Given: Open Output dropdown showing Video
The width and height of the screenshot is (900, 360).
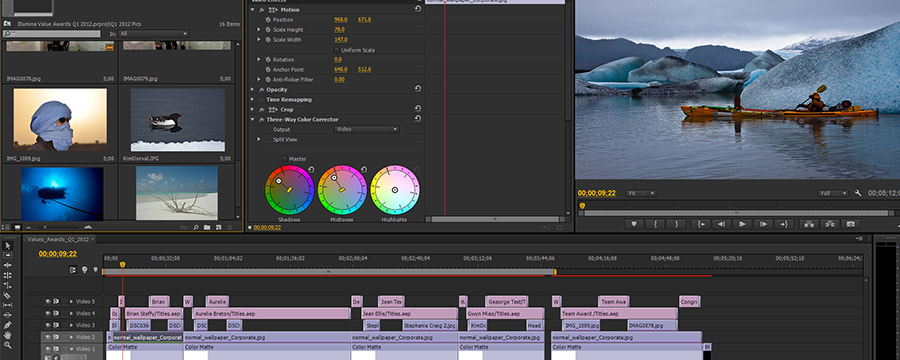Looking at the screenshot, I should tap(366, 129).
